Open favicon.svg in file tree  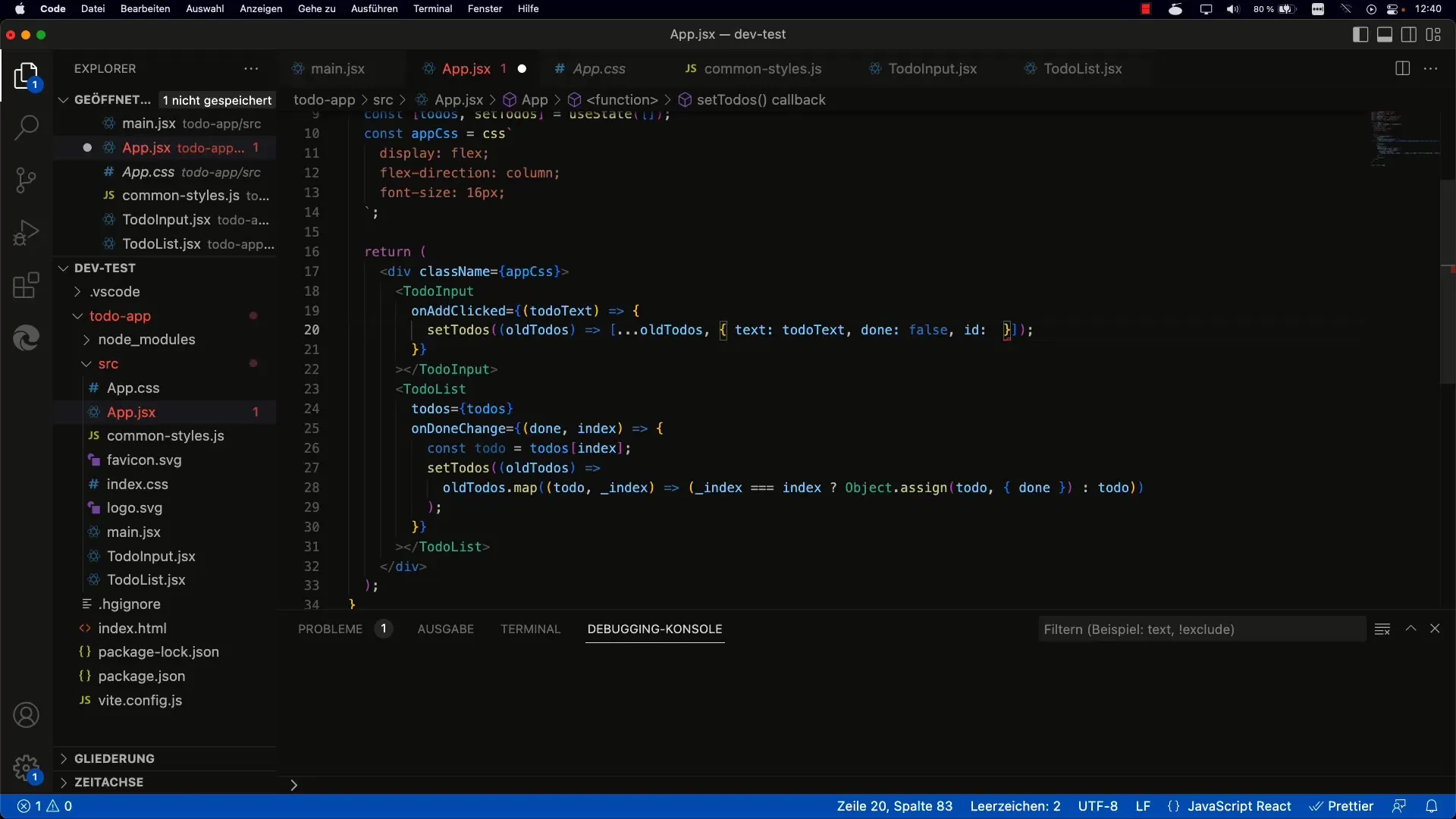click(x=144, y=460)
